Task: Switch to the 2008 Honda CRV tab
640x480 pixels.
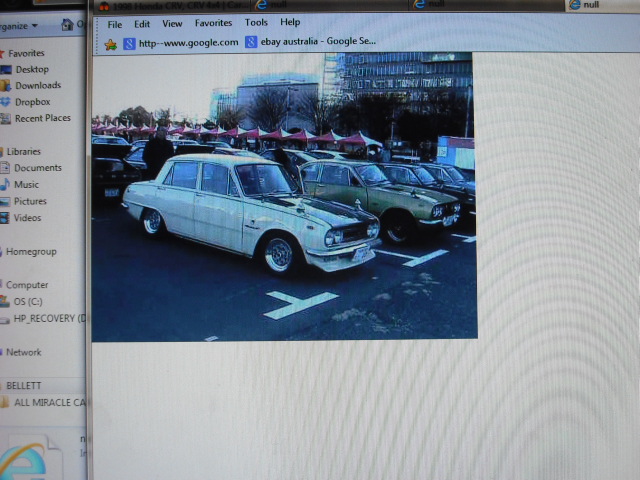Action: click(168, 5)
